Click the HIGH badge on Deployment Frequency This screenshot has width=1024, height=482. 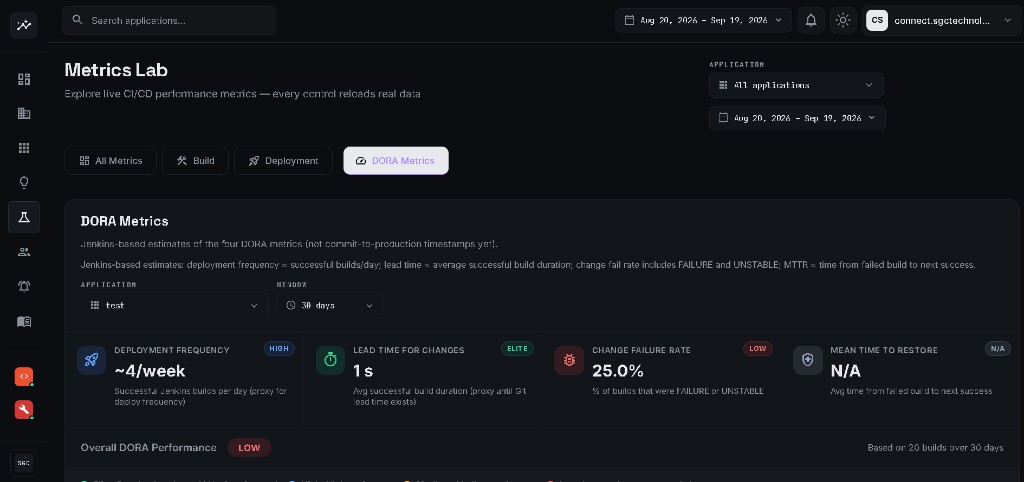click(x=279, y=349)
